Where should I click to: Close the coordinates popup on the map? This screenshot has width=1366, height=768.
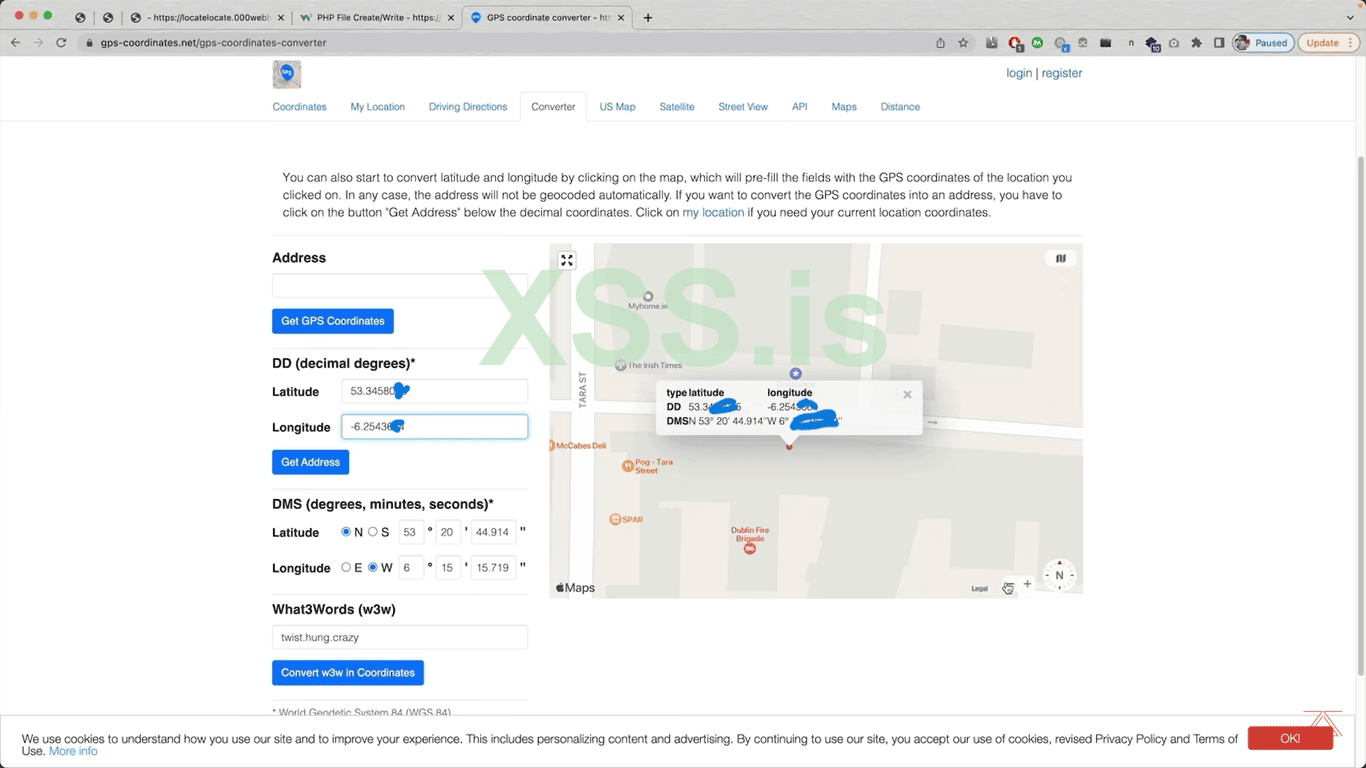[907, 394]
